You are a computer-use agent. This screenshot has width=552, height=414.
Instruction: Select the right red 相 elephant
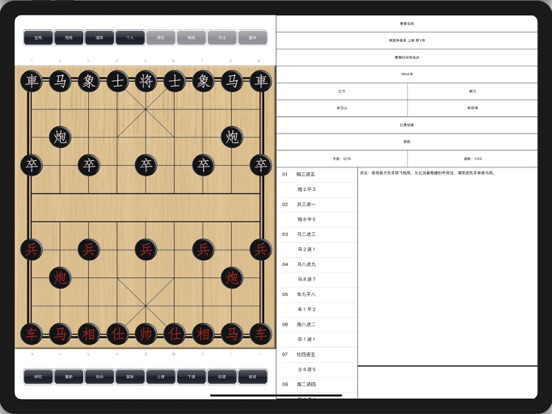pos(203,334)
